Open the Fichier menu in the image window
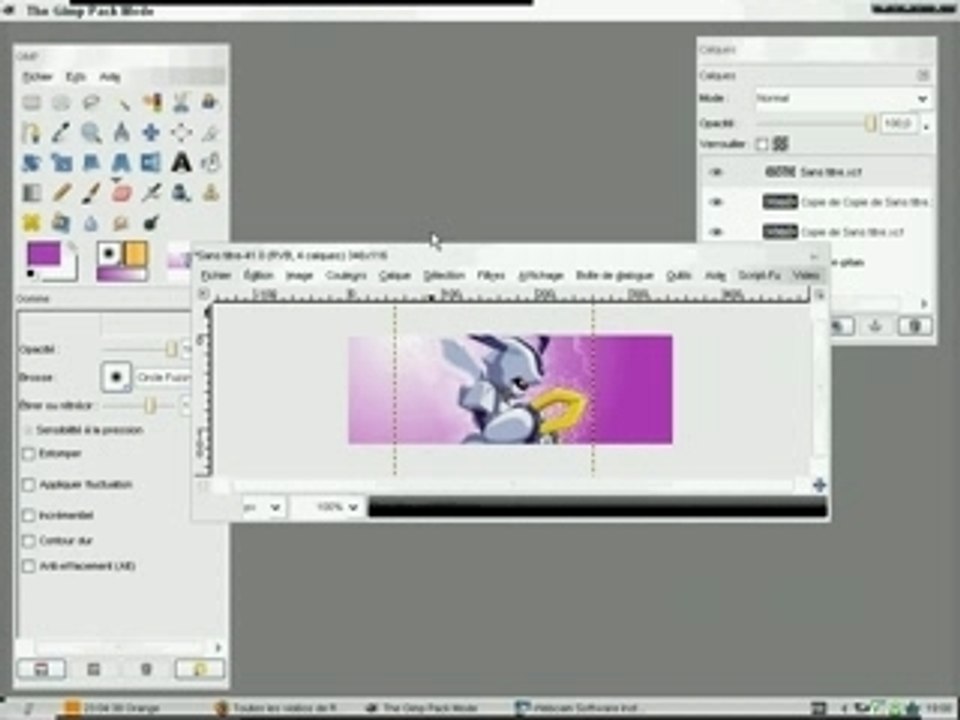960x720 pixels. 216,276
